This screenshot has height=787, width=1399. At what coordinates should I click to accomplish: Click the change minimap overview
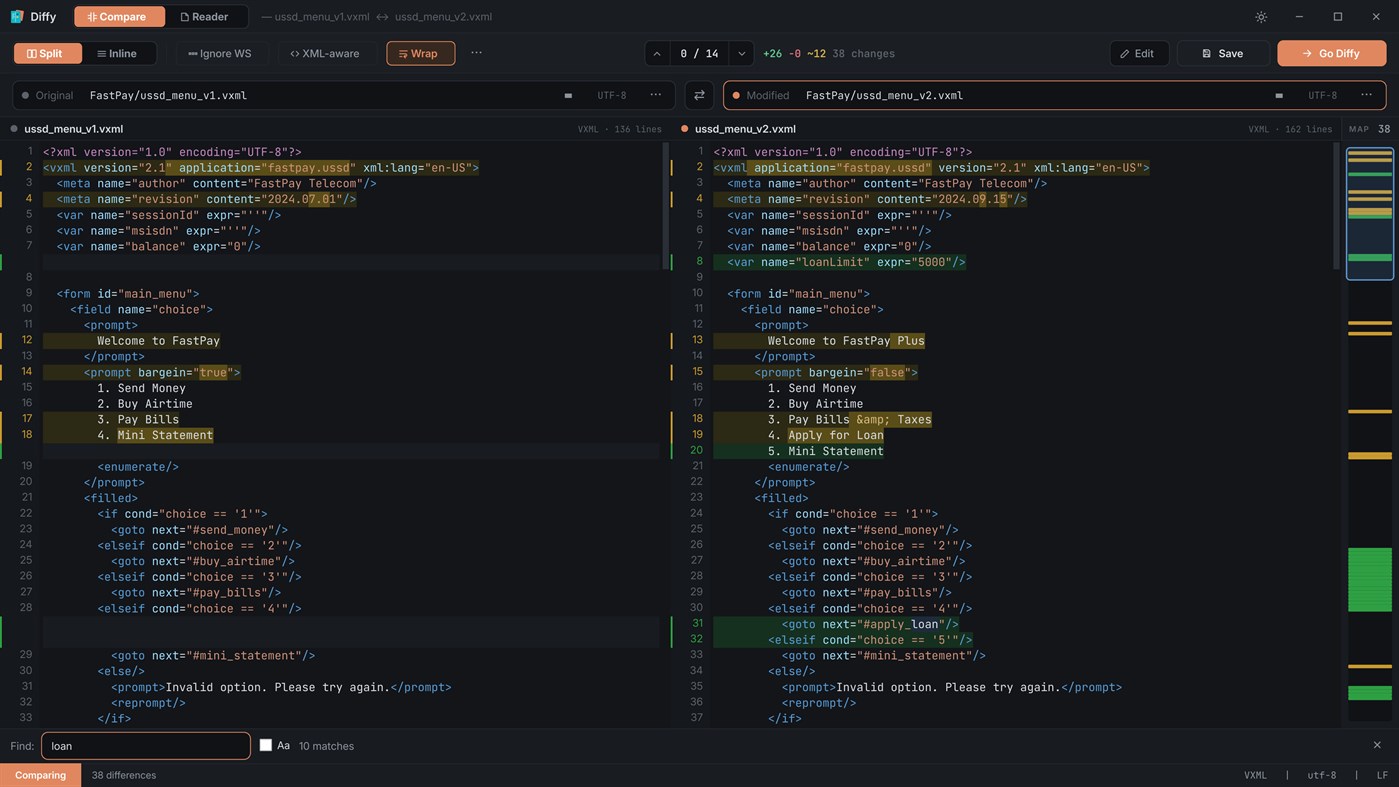1369,435
